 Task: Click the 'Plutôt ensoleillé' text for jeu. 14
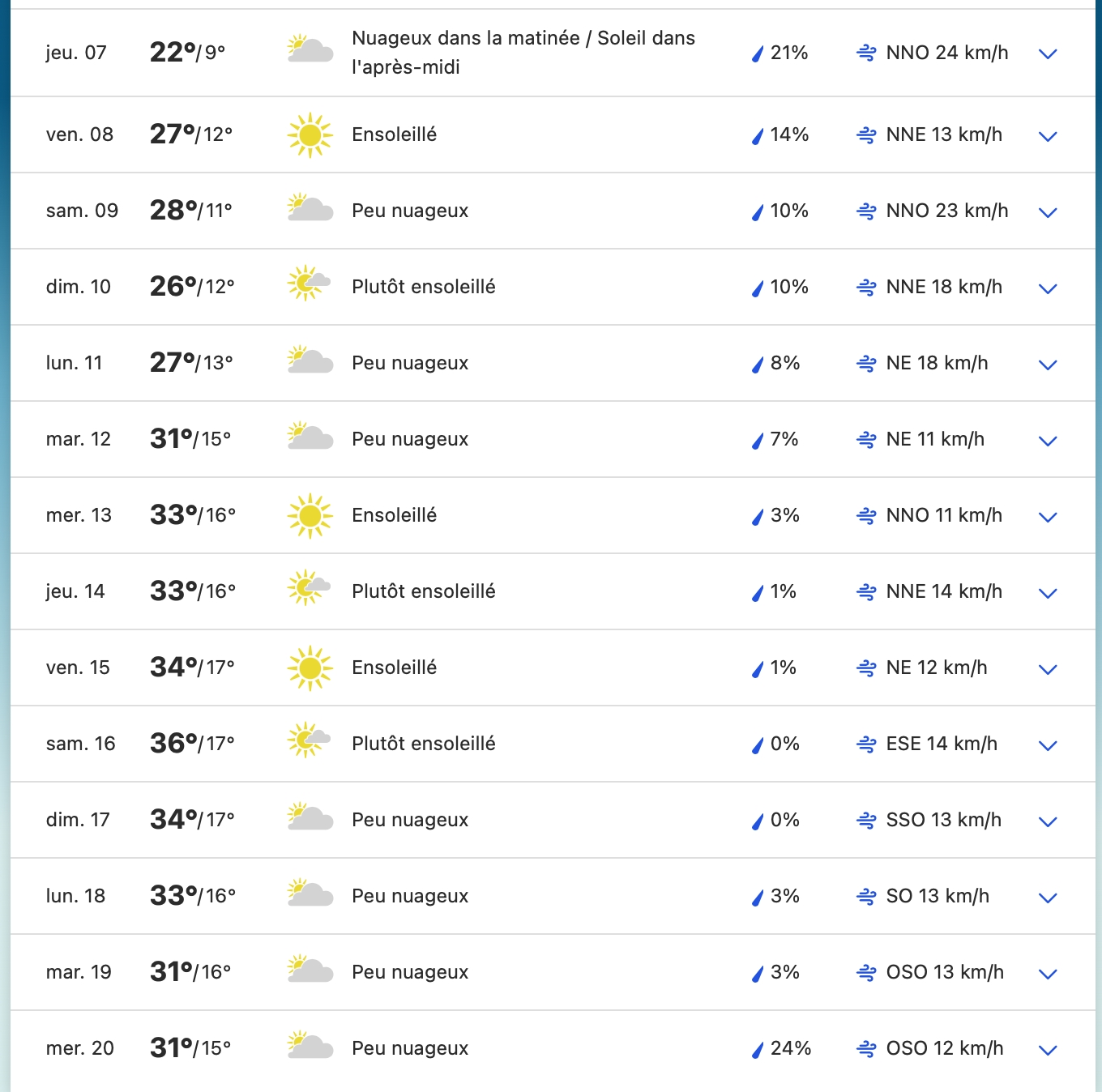coord(424,591)
